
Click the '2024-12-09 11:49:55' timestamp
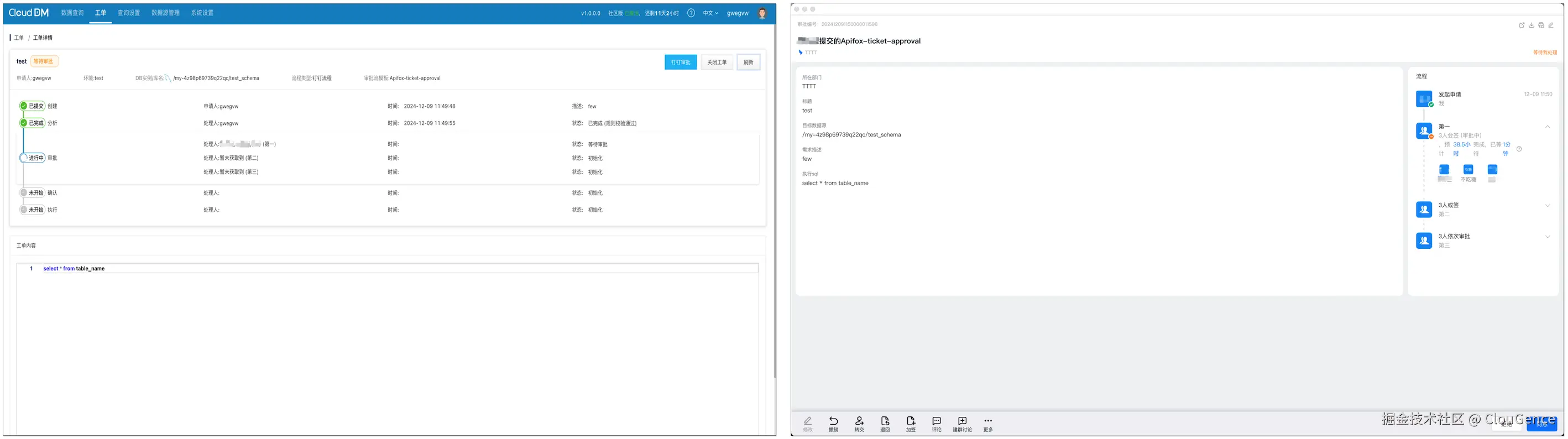[x=430, y=123]
